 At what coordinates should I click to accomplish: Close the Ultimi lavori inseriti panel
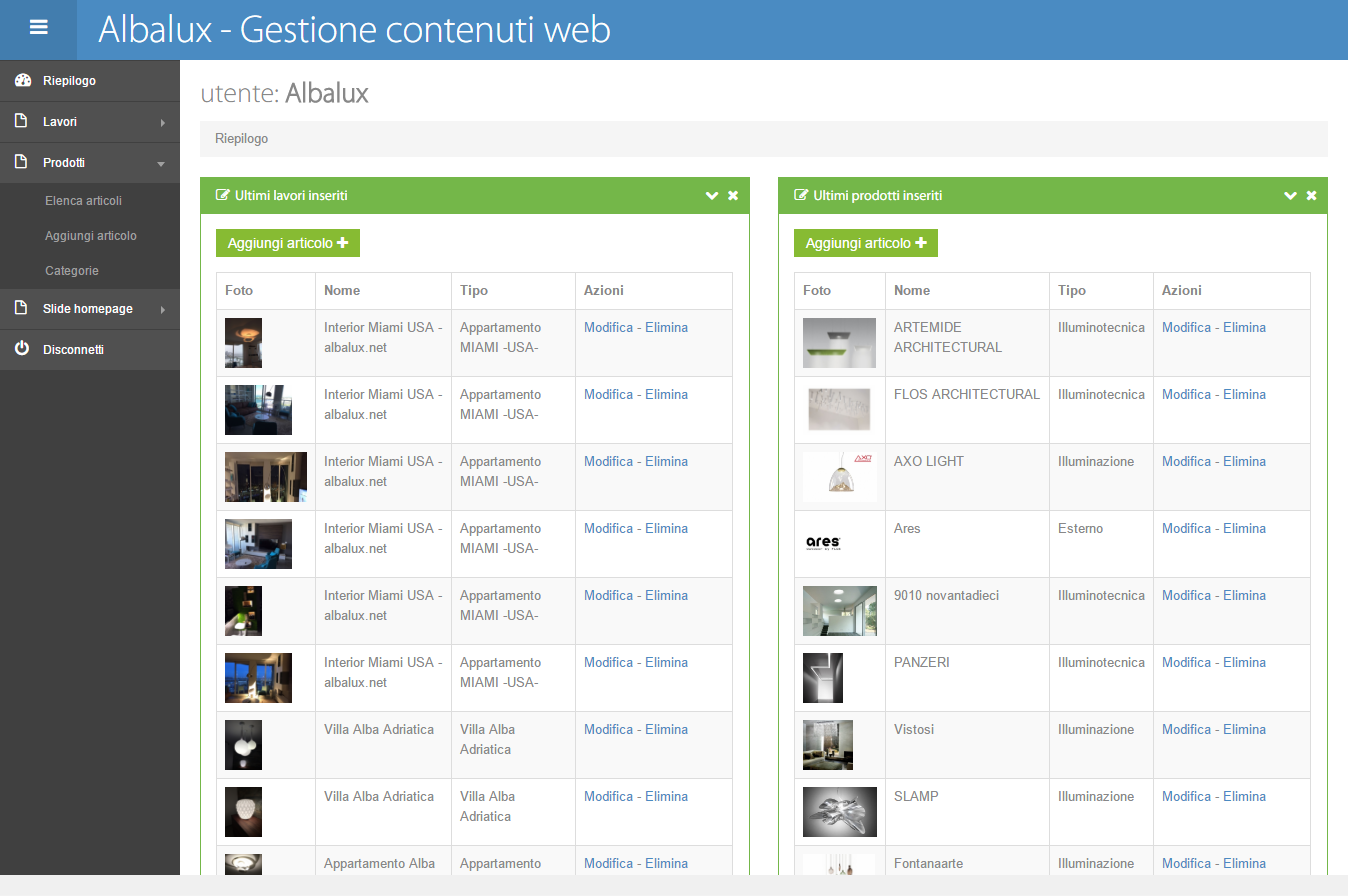(733, 196)
